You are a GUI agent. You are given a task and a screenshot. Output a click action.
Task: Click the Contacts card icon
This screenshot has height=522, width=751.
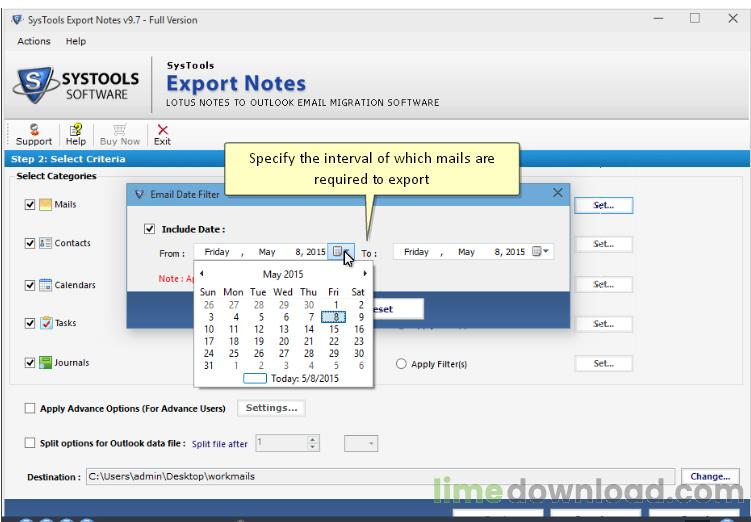(x=46, y=243)
